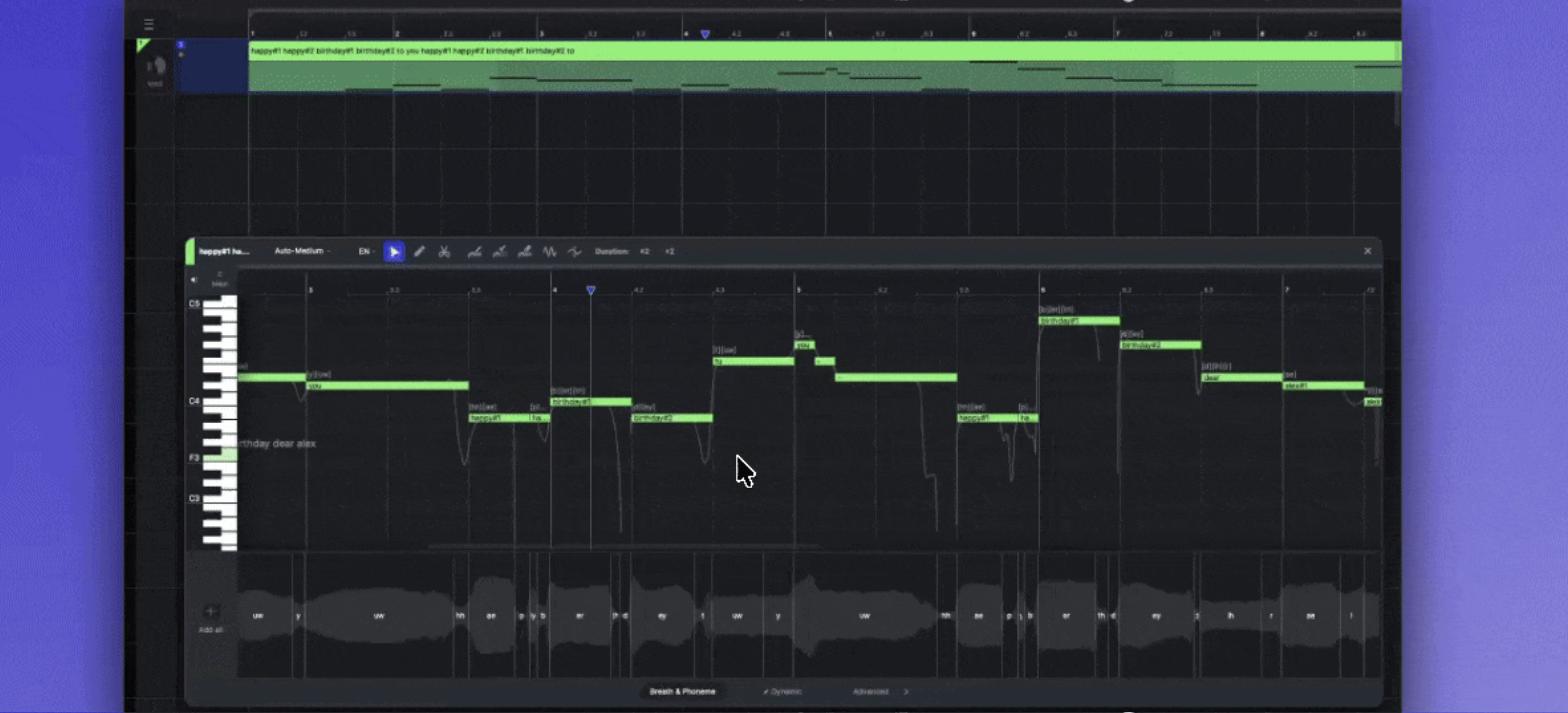Click the playhead marker in the top timeline
The height and width of the screenshot is (713, 1568).
click(x=705, y=34)
